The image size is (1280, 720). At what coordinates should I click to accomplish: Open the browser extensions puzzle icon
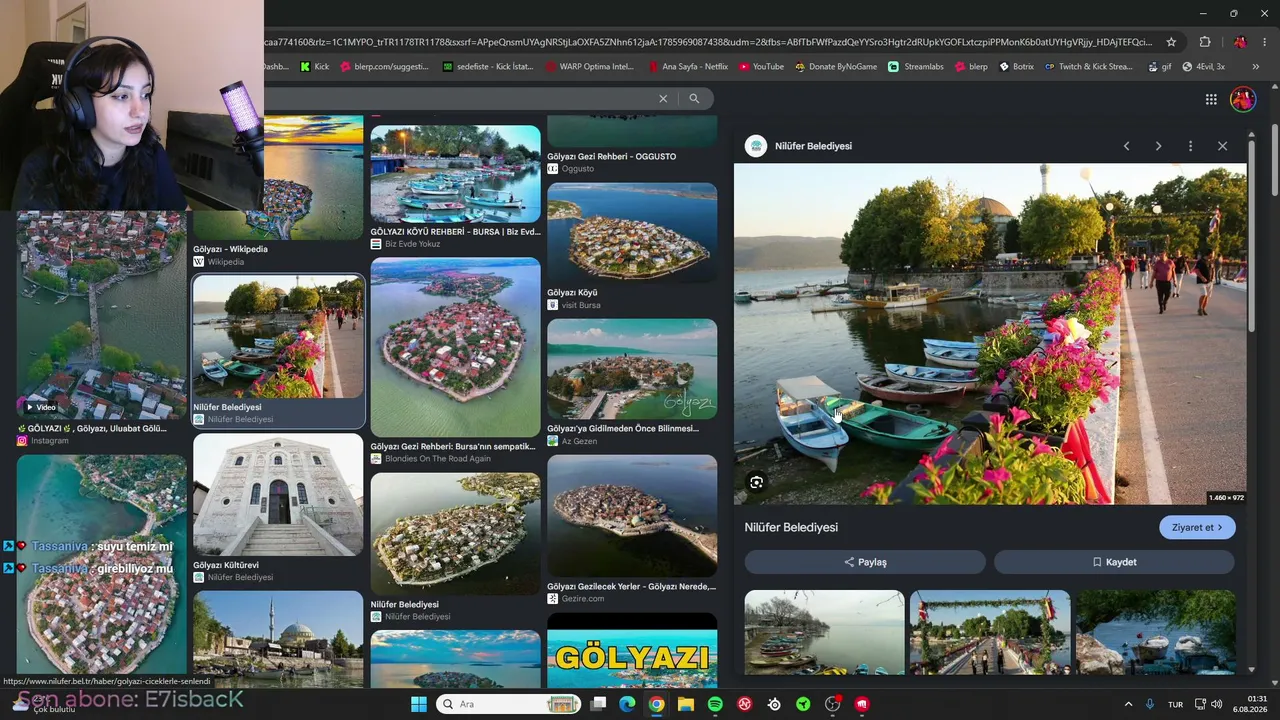(x=1205, y=42)
